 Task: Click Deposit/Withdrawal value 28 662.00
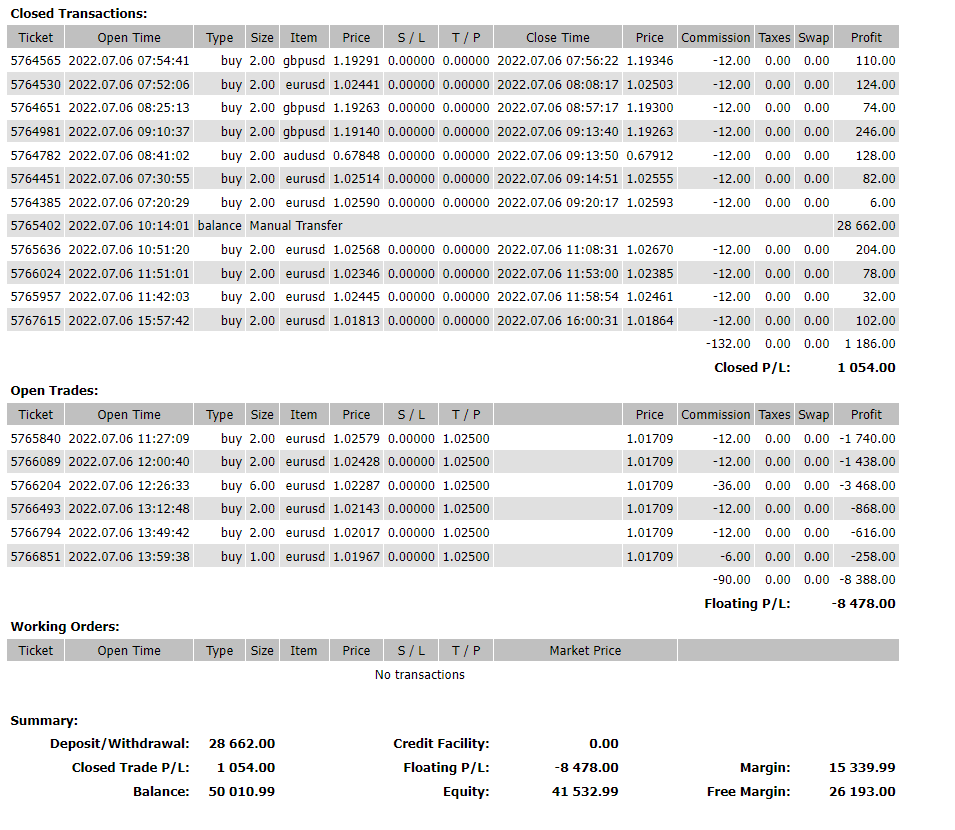[x=242, y=744]
